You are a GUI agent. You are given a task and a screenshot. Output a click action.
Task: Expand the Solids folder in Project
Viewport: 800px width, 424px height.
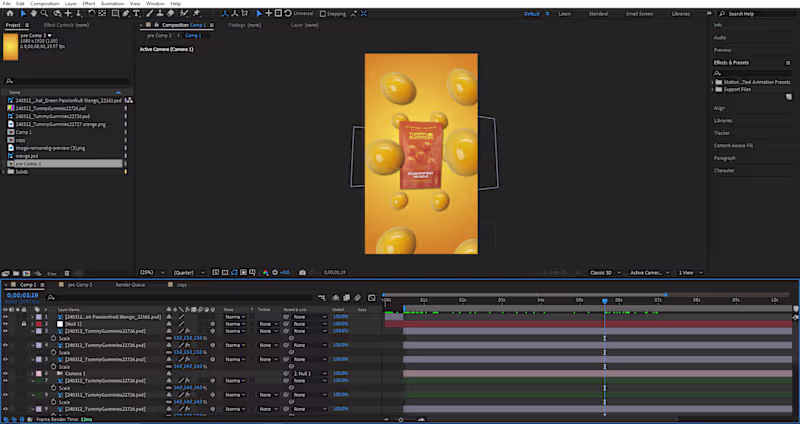tap(4, 172)
